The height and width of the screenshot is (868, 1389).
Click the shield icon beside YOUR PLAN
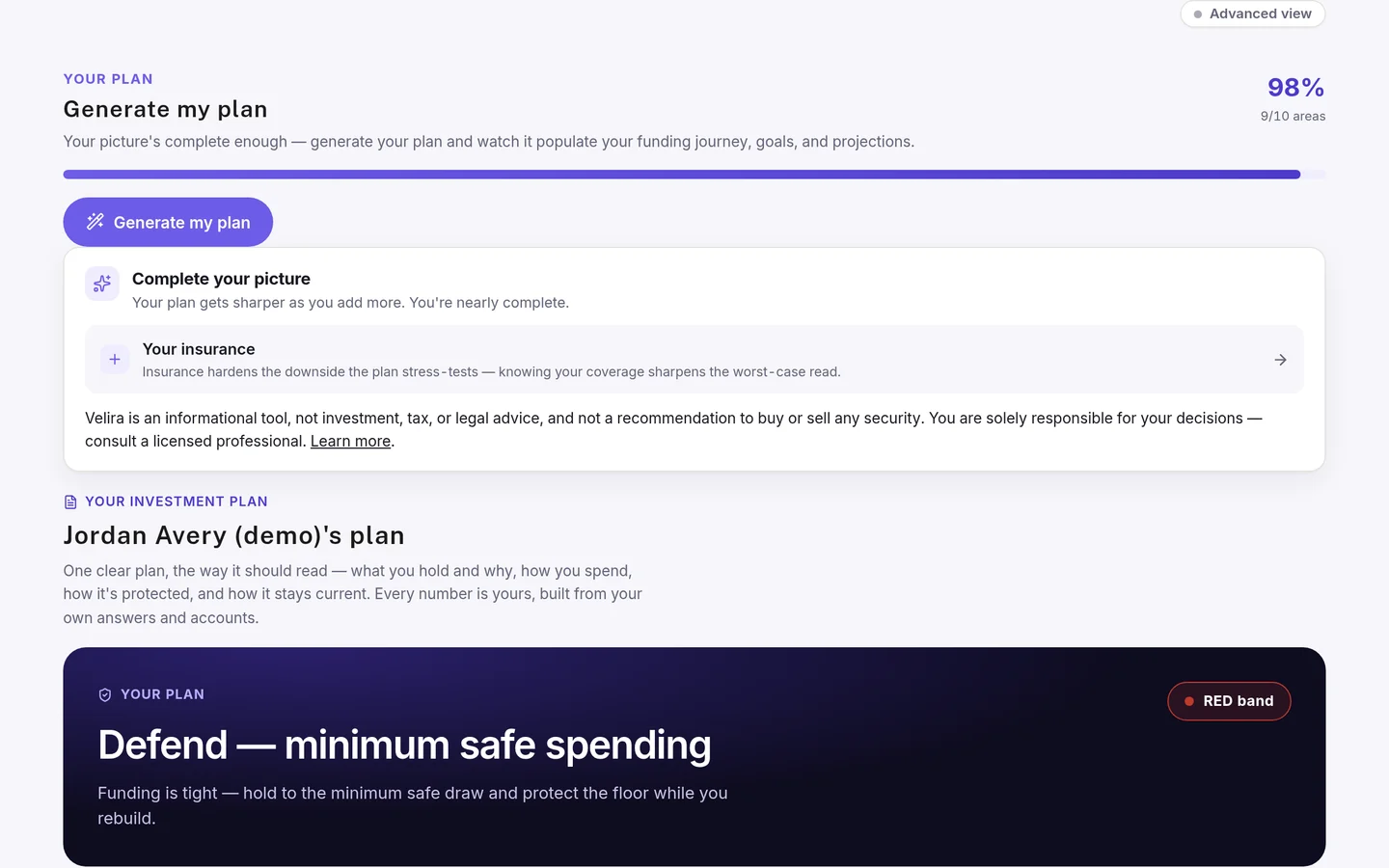(105, 694)
